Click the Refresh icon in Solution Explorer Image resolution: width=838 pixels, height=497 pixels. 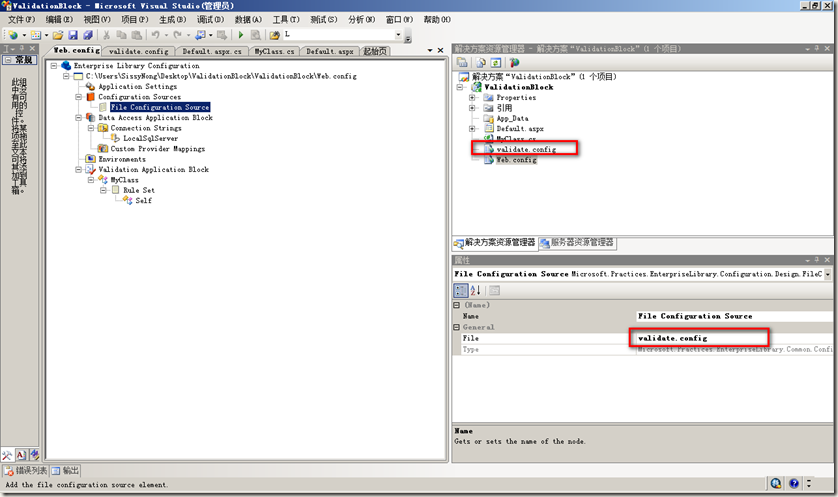[x=496, y=63]
